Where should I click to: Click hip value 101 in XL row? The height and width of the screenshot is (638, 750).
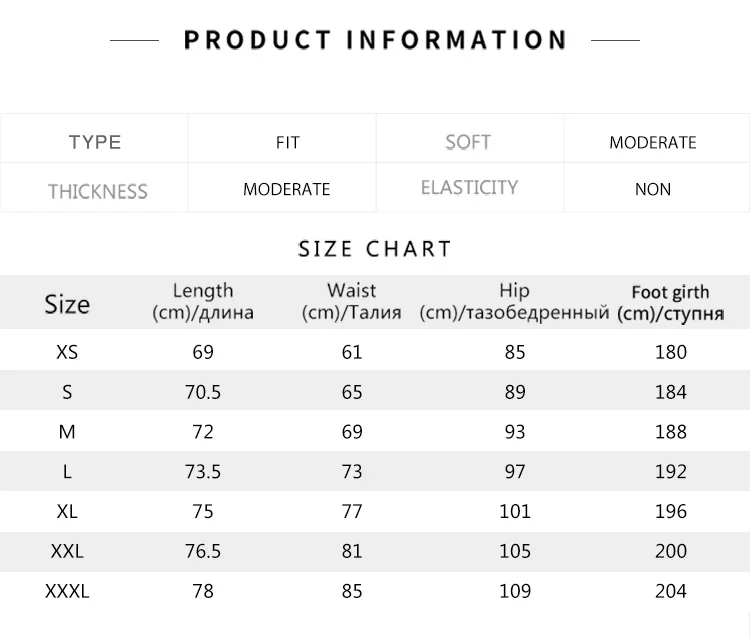[515, 511]
